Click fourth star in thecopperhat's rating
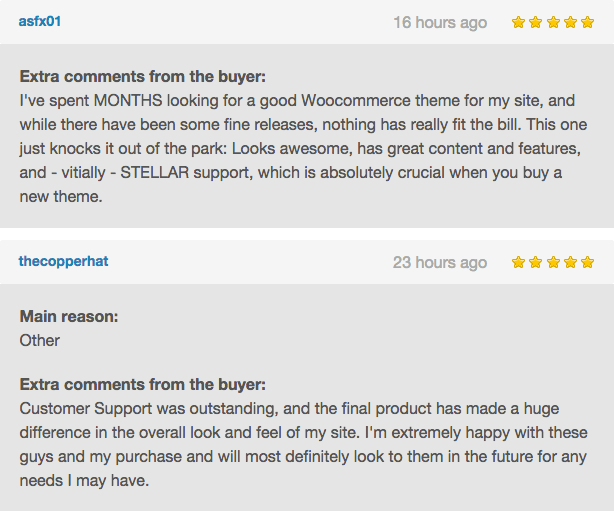 coord(570,262)
